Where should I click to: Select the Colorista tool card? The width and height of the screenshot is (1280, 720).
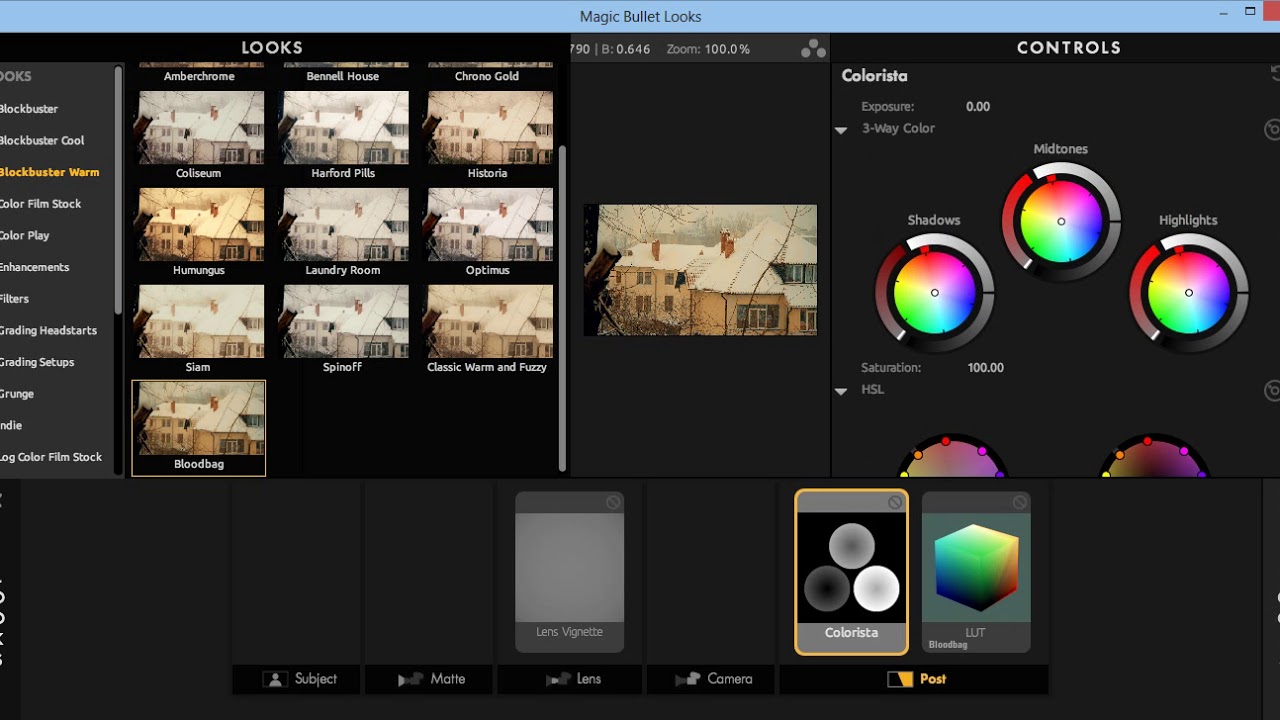pos(851,572)
